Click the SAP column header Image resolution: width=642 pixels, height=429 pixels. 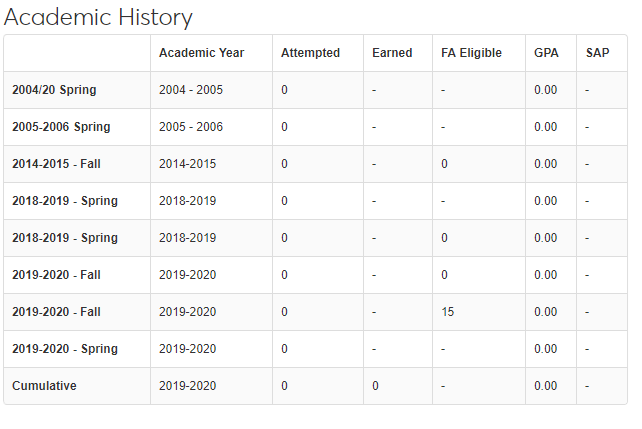(596, 53)
